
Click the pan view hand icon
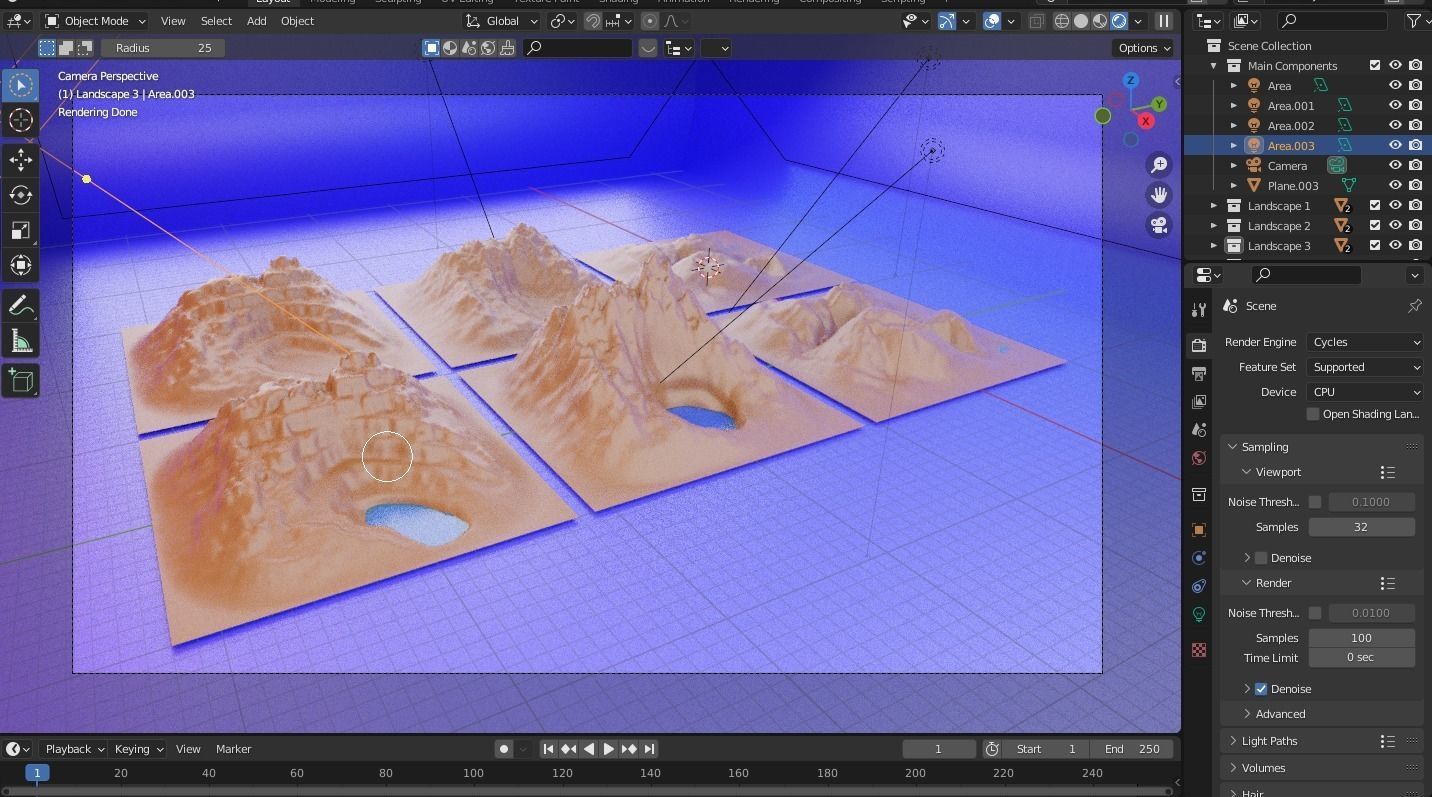[1159, 195]
